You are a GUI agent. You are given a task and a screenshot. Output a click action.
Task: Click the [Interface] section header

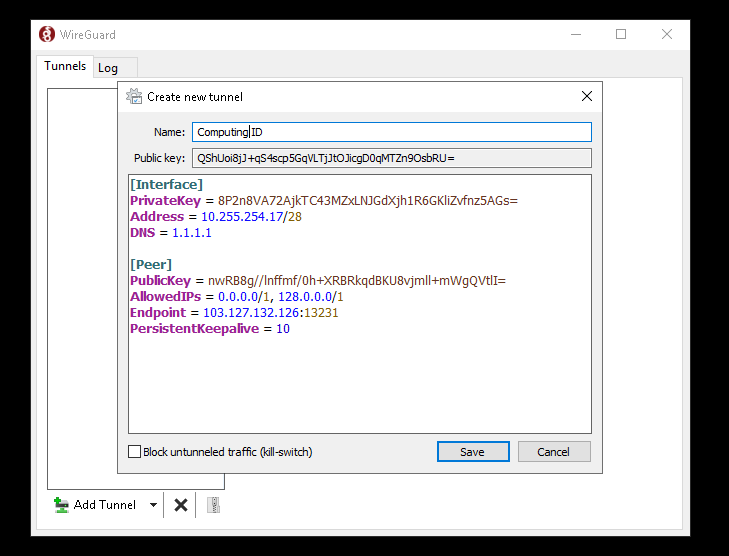(x=166, y=185)
